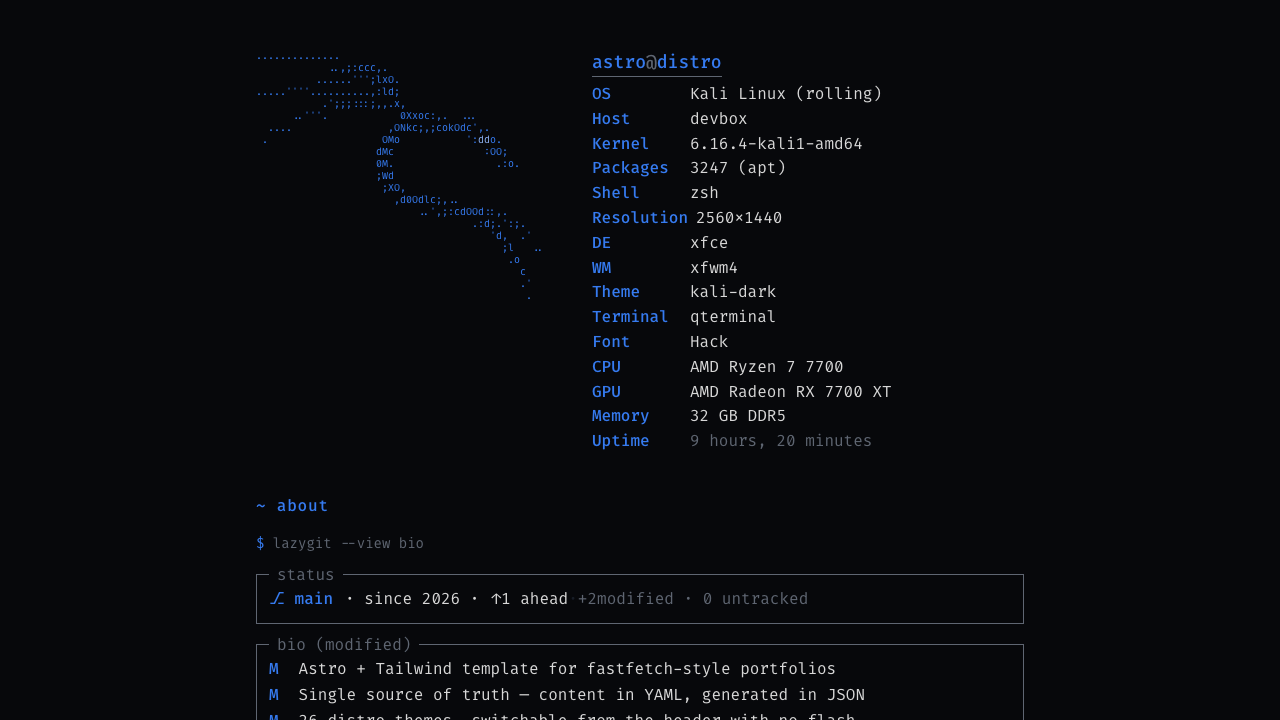Click the $ prompt symbol before lazygit
This screenshot has width=1280, height=720.
261,544
